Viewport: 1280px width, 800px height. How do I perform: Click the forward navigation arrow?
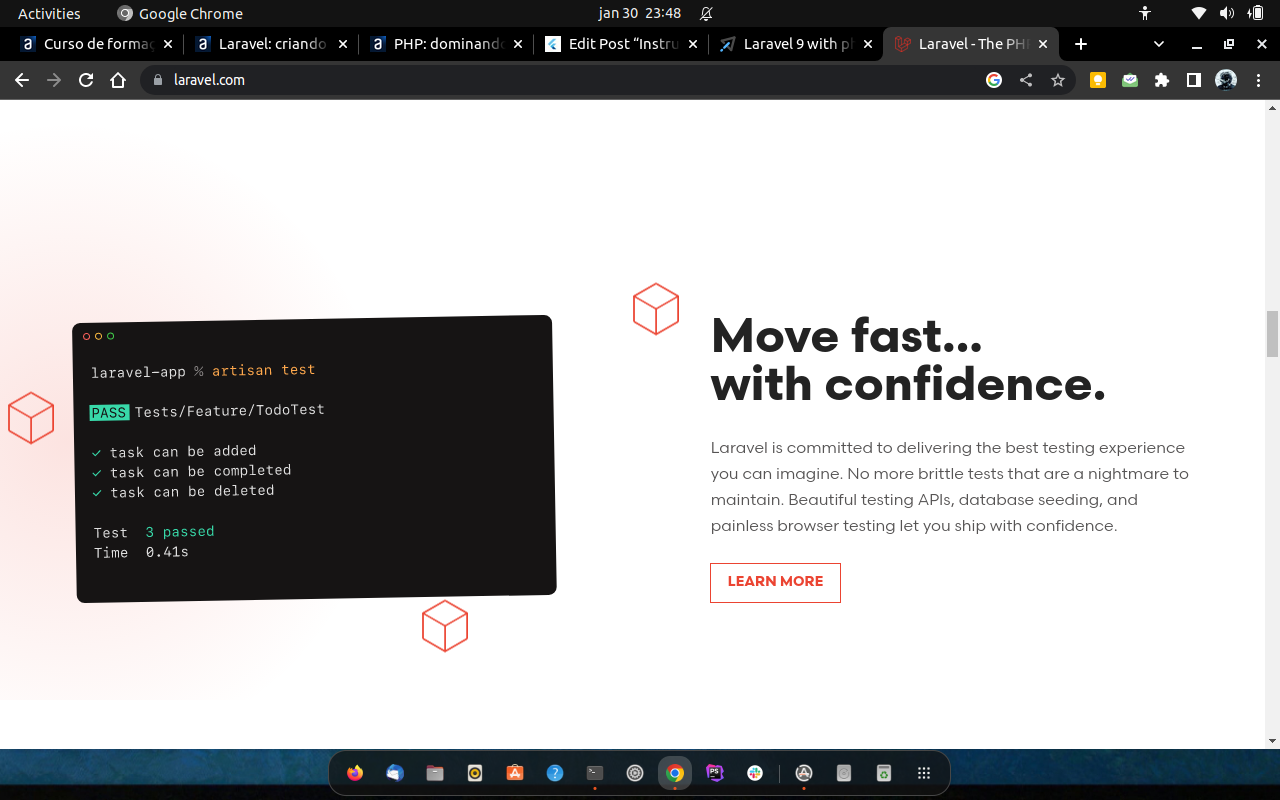(54, 80)
